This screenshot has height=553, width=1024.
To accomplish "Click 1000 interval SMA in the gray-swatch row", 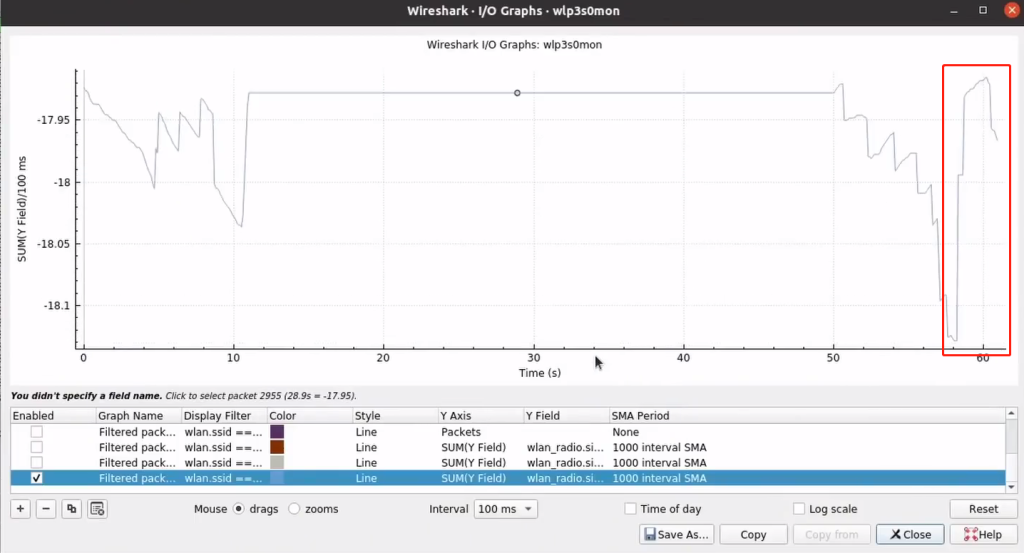I will click(659, 462).
